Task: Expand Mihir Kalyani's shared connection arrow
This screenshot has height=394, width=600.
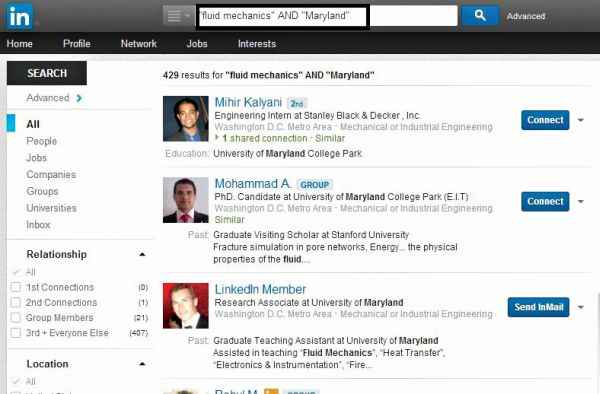Action: pyautogui.click(x=217, y=138)
